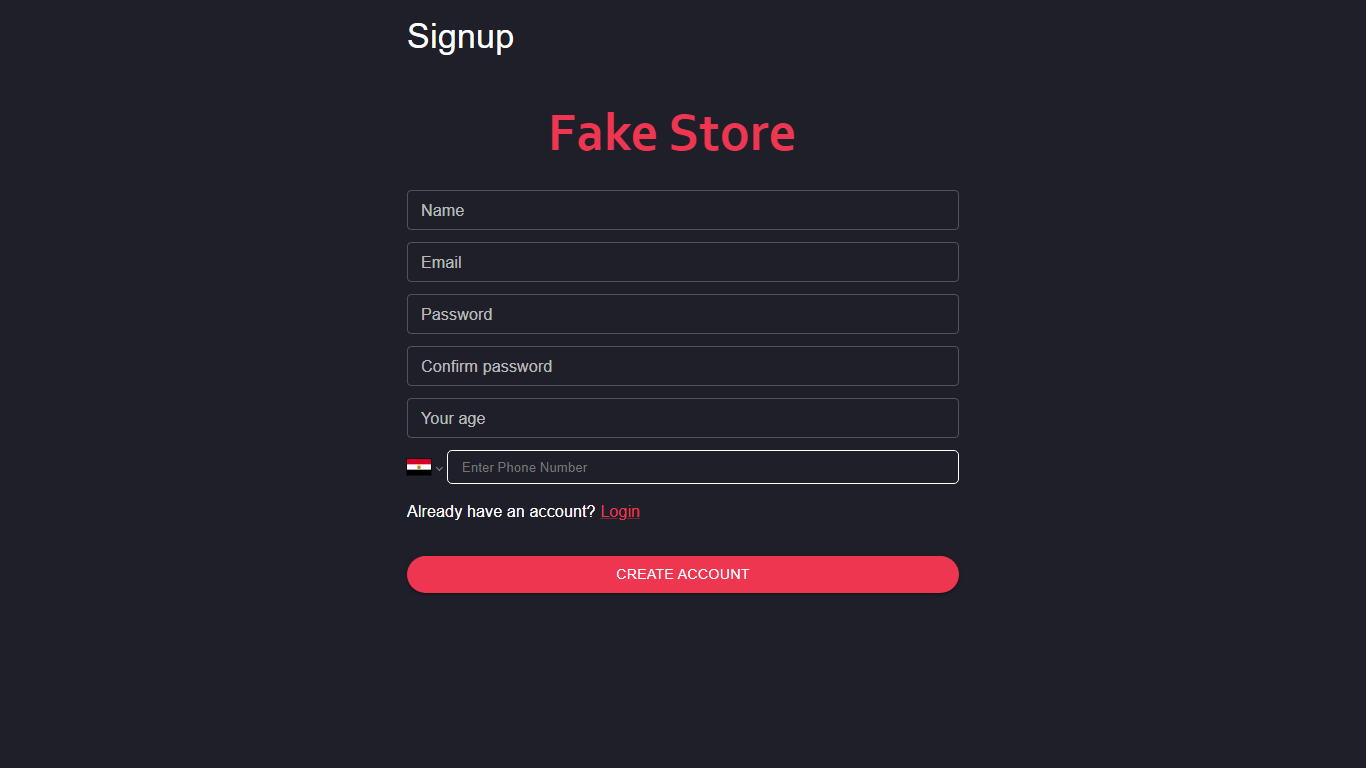Click the Fake Store title
The image size is (1366, 768).
[672, 133]
